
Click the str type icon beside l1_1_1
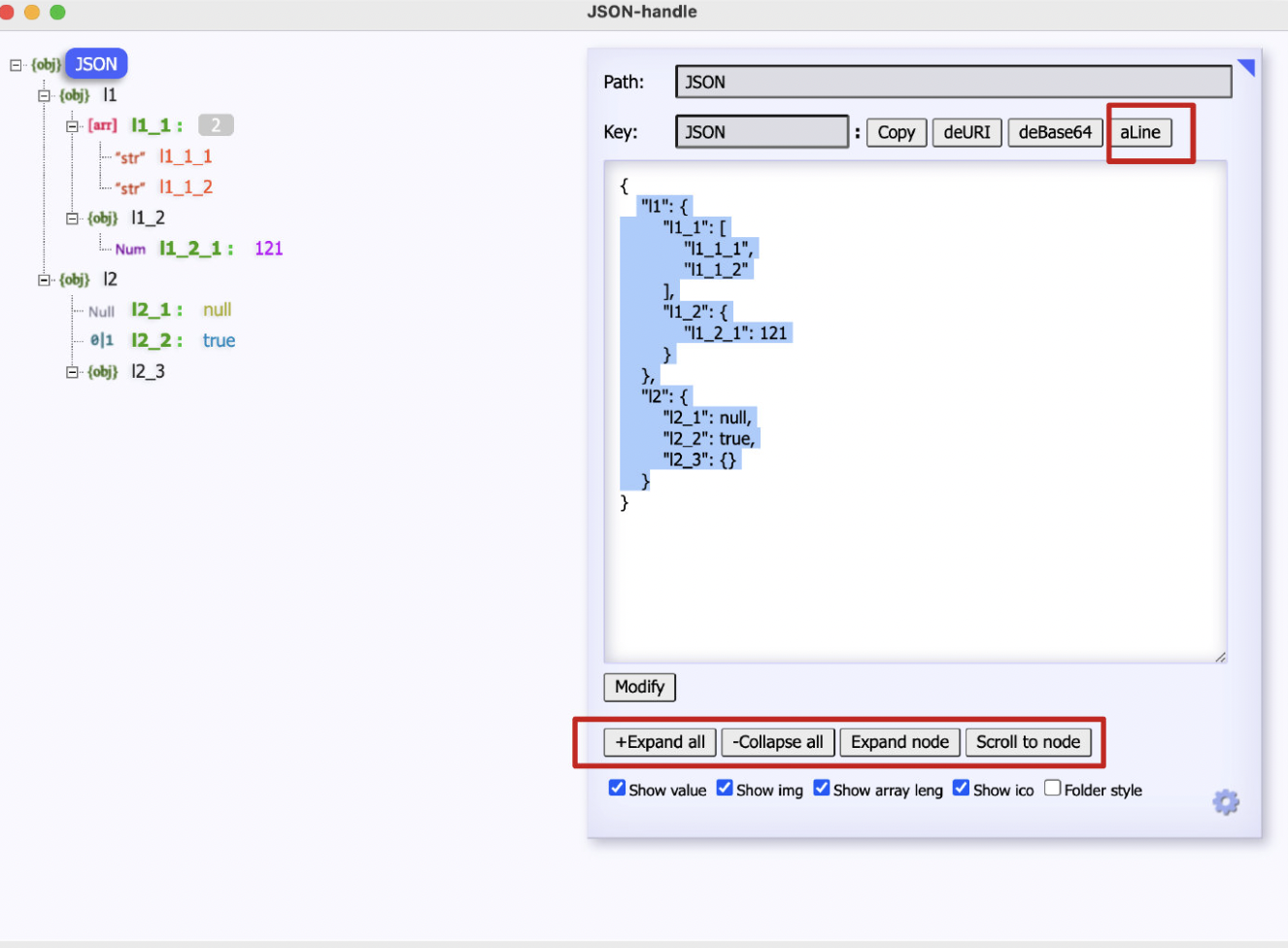click(x=129, y=156)
